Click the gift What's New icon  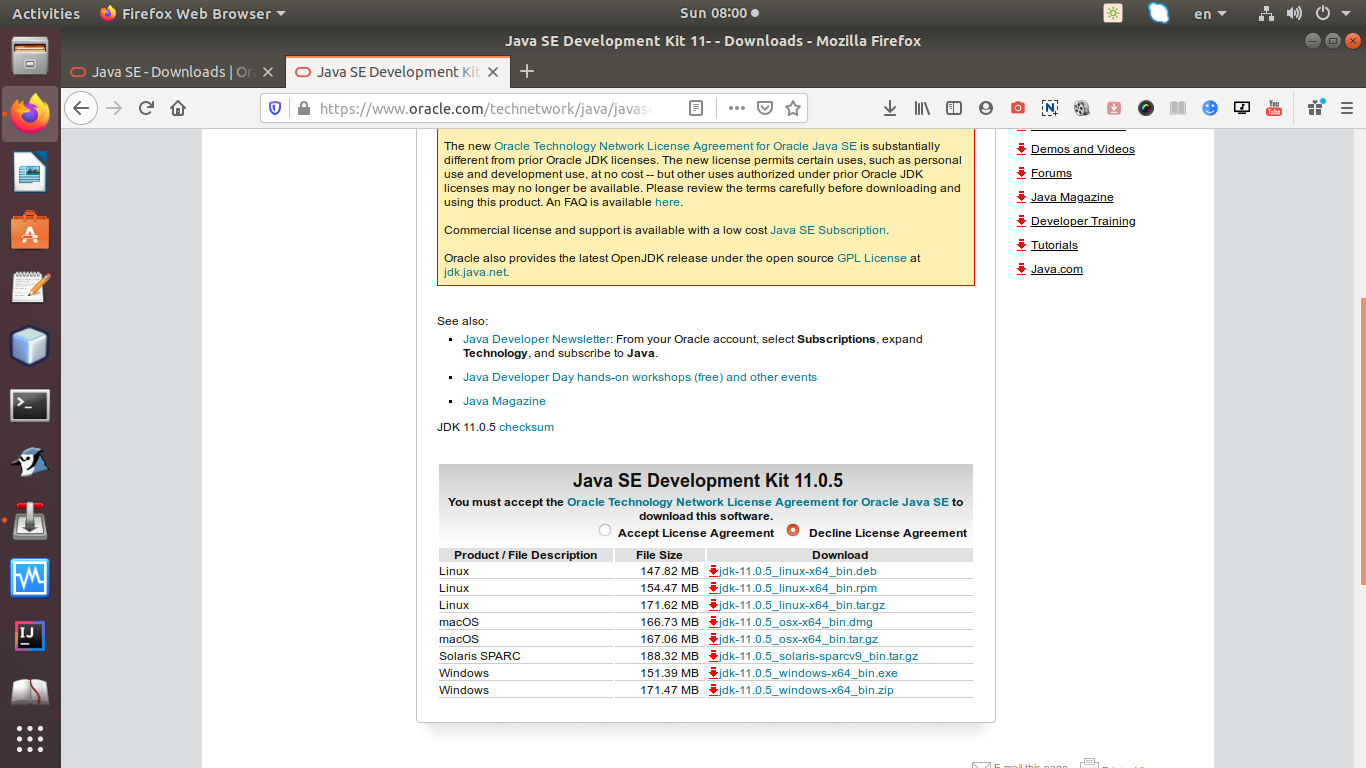[x=1315, y=108]
